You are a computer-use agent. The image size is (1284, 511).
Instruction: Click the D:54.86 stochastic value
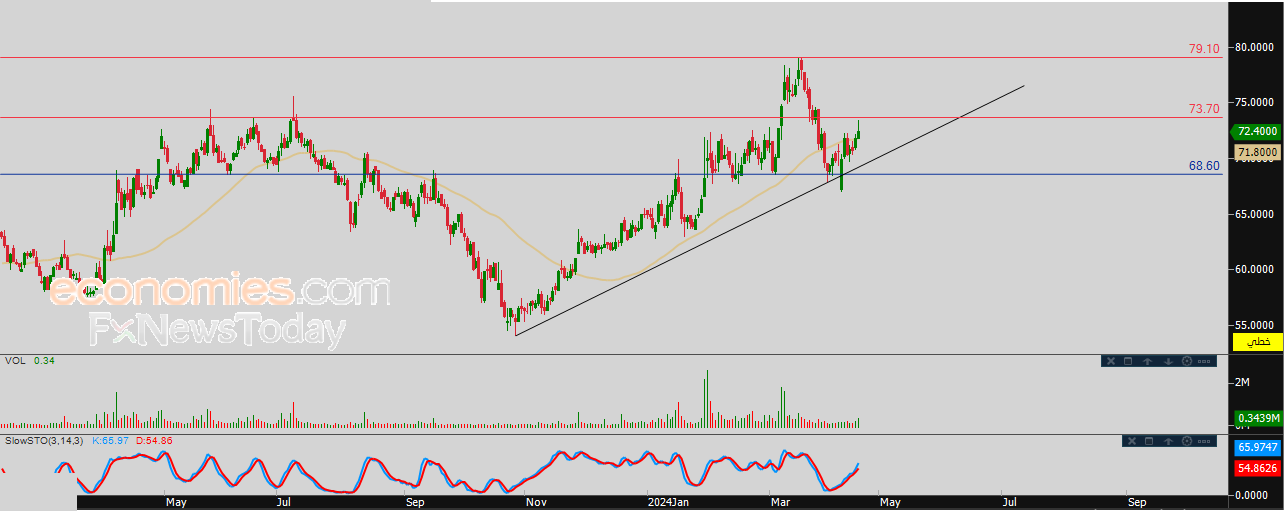tap(154, 441)
